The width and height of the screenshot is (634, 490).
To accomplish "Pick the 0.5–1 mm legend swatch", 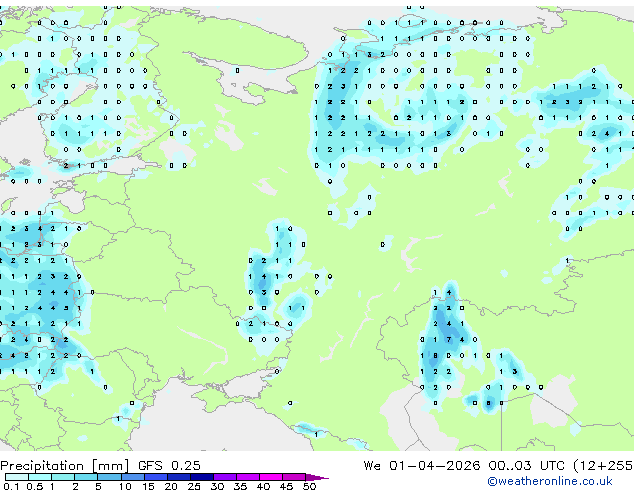I will click(x=40, y=477).
